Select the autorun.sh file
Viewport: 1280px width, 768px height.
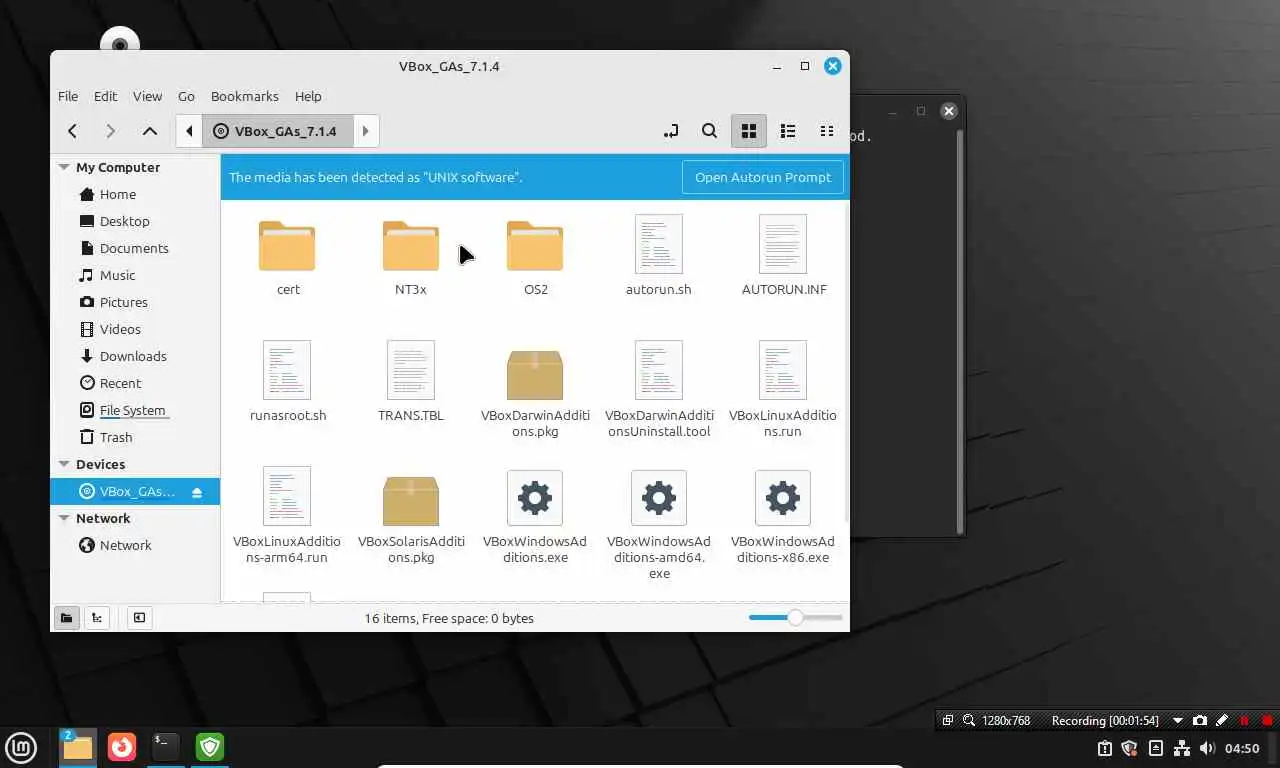point(659,256)
